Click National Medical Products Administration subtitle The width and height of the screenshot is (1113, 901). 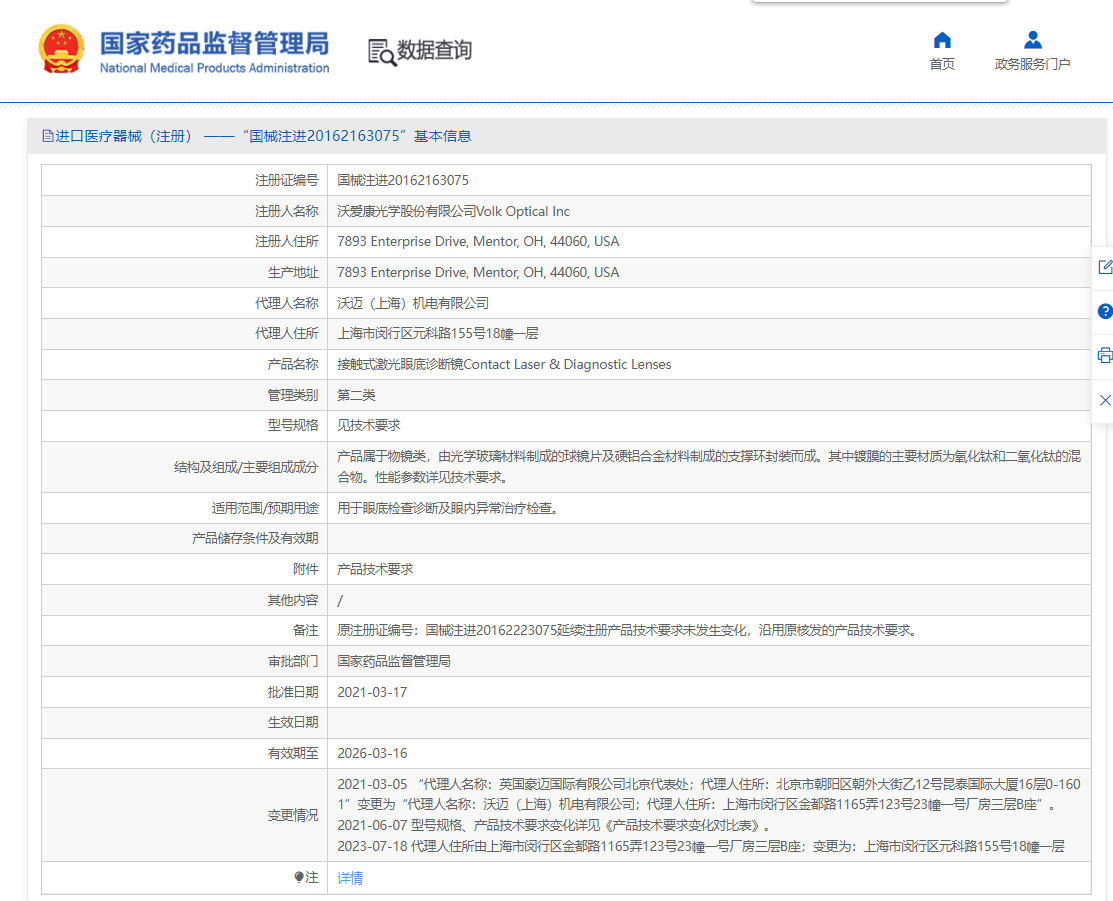214,68
